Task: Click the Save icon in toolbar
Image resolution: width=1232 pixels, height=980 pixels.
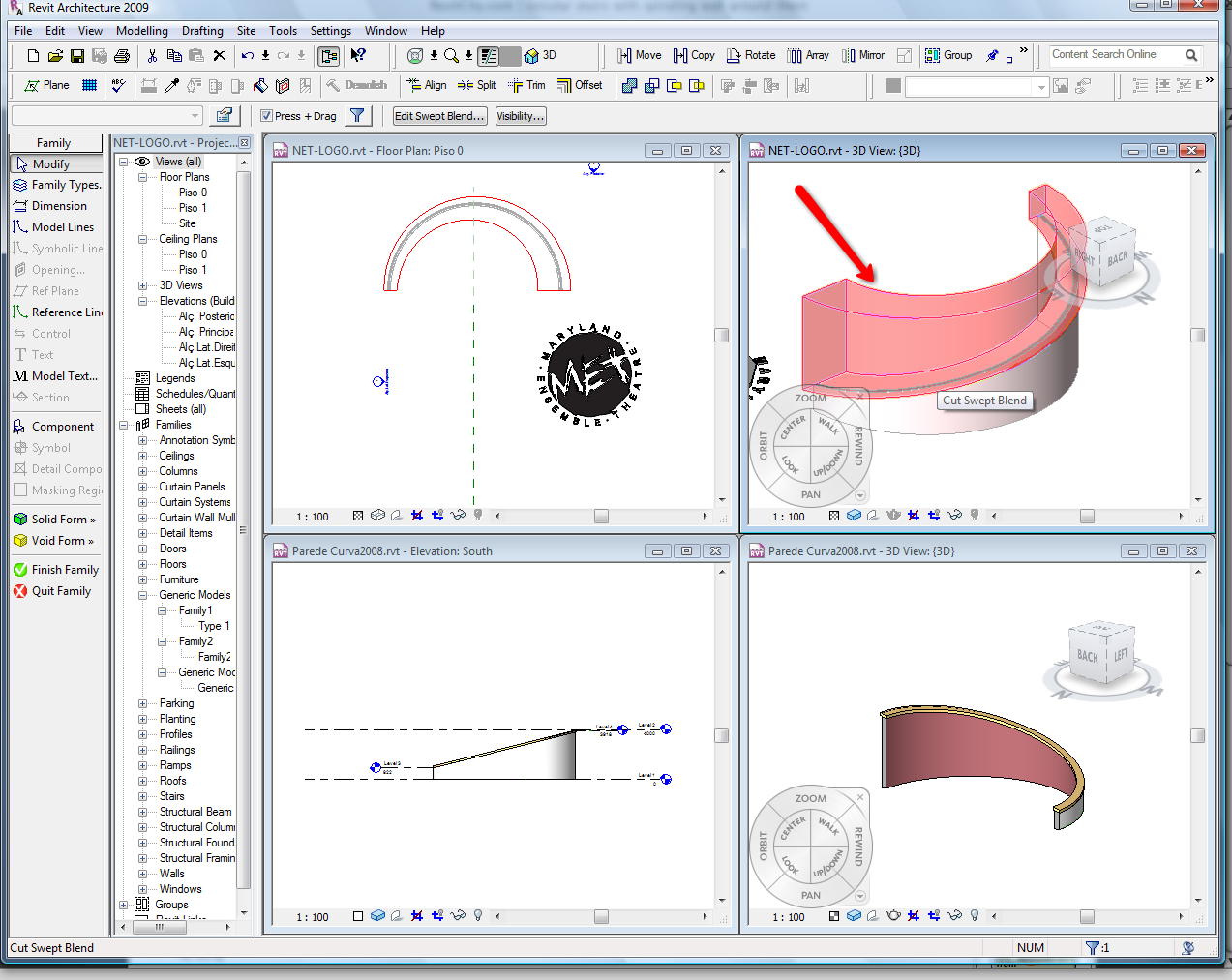Action: click(77, 56)
